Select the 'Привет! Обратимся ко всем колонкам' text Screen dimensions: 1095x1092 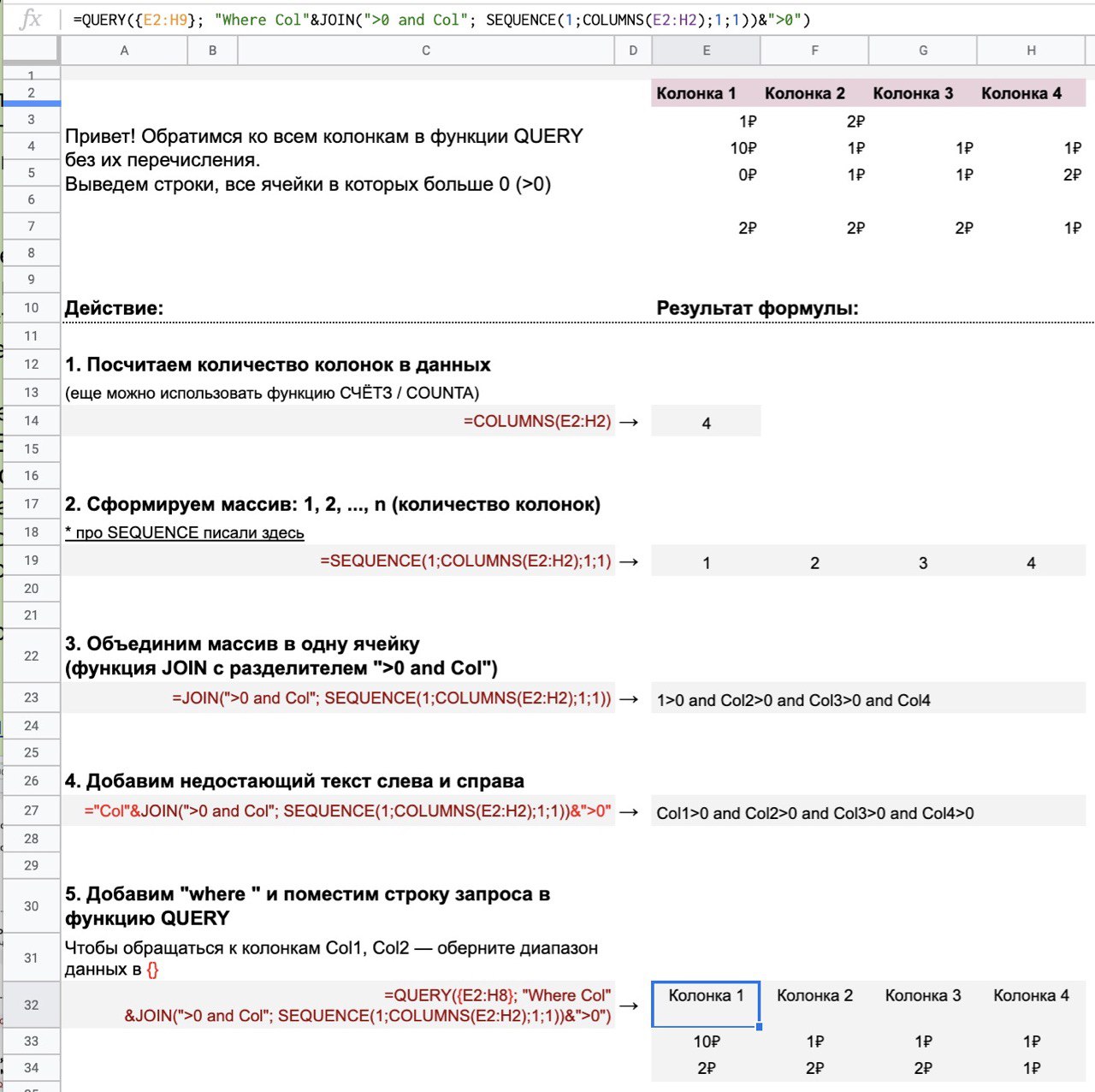[x=324, y=160]
